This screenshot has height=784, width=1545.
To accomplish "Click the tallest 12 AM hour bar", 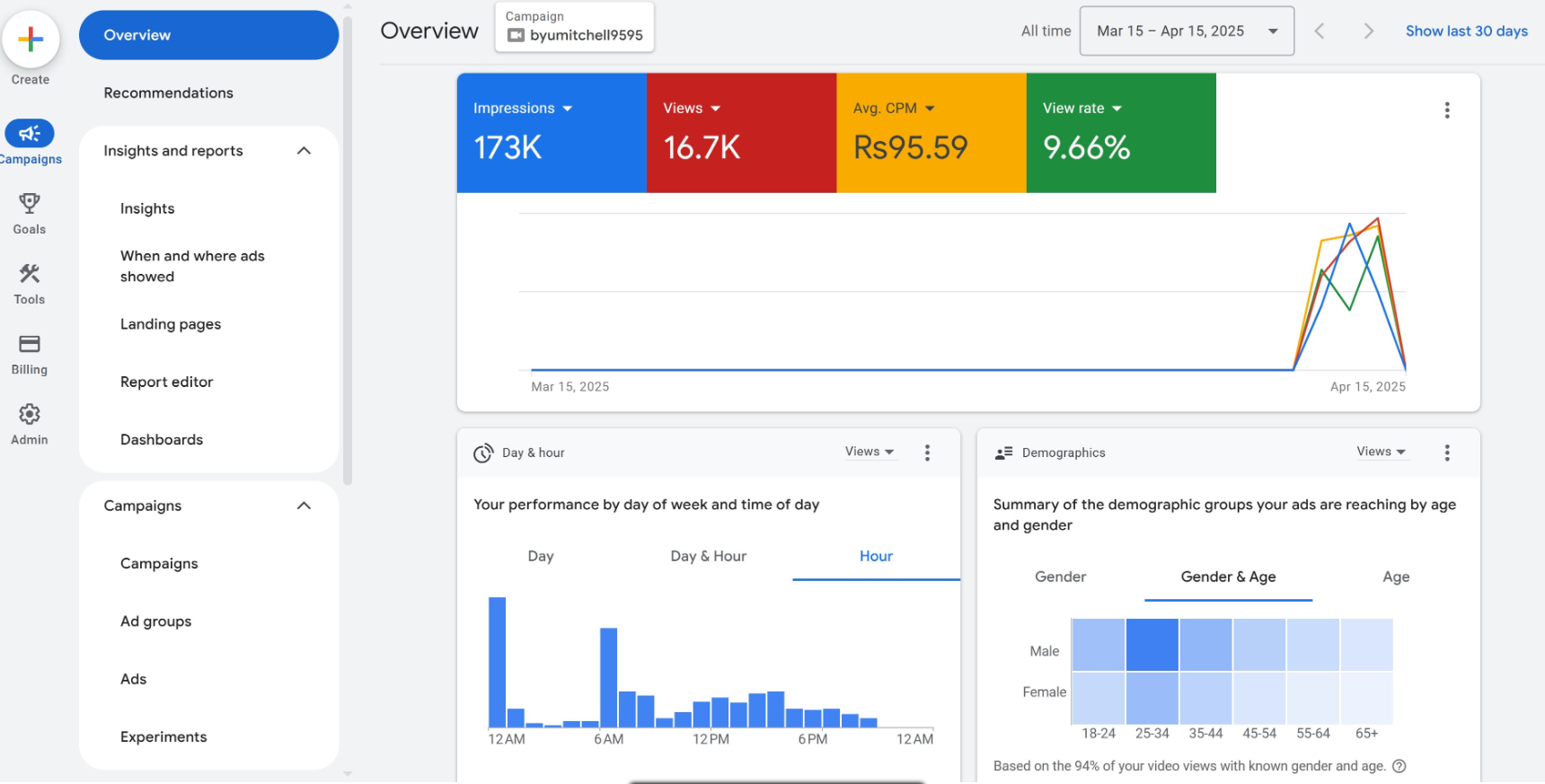I will click(x=497, y=662).
